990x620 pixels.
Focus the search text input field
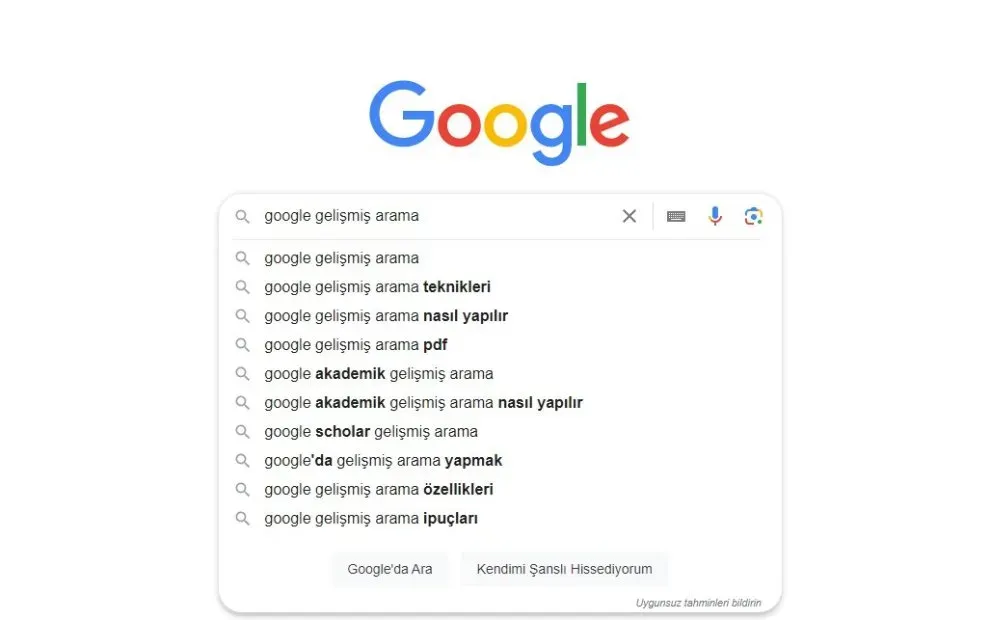430,216
